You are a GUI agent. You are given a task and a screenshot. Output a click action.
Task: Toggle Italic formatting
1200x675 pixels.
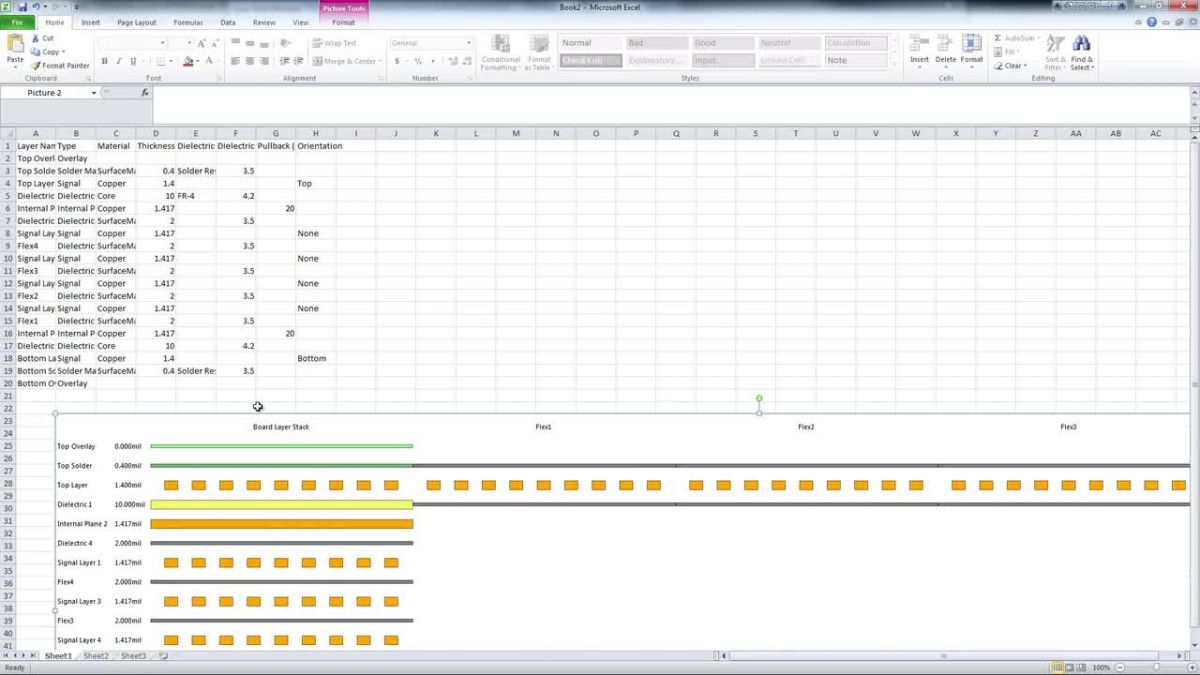(118, 62)
